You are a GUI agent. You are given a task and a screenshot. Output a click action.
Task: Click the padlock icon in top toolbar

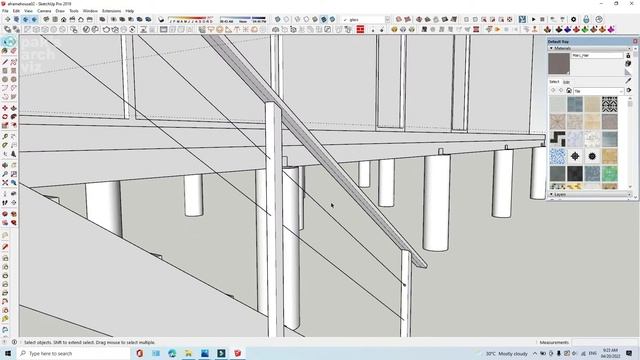pos(586,19)
